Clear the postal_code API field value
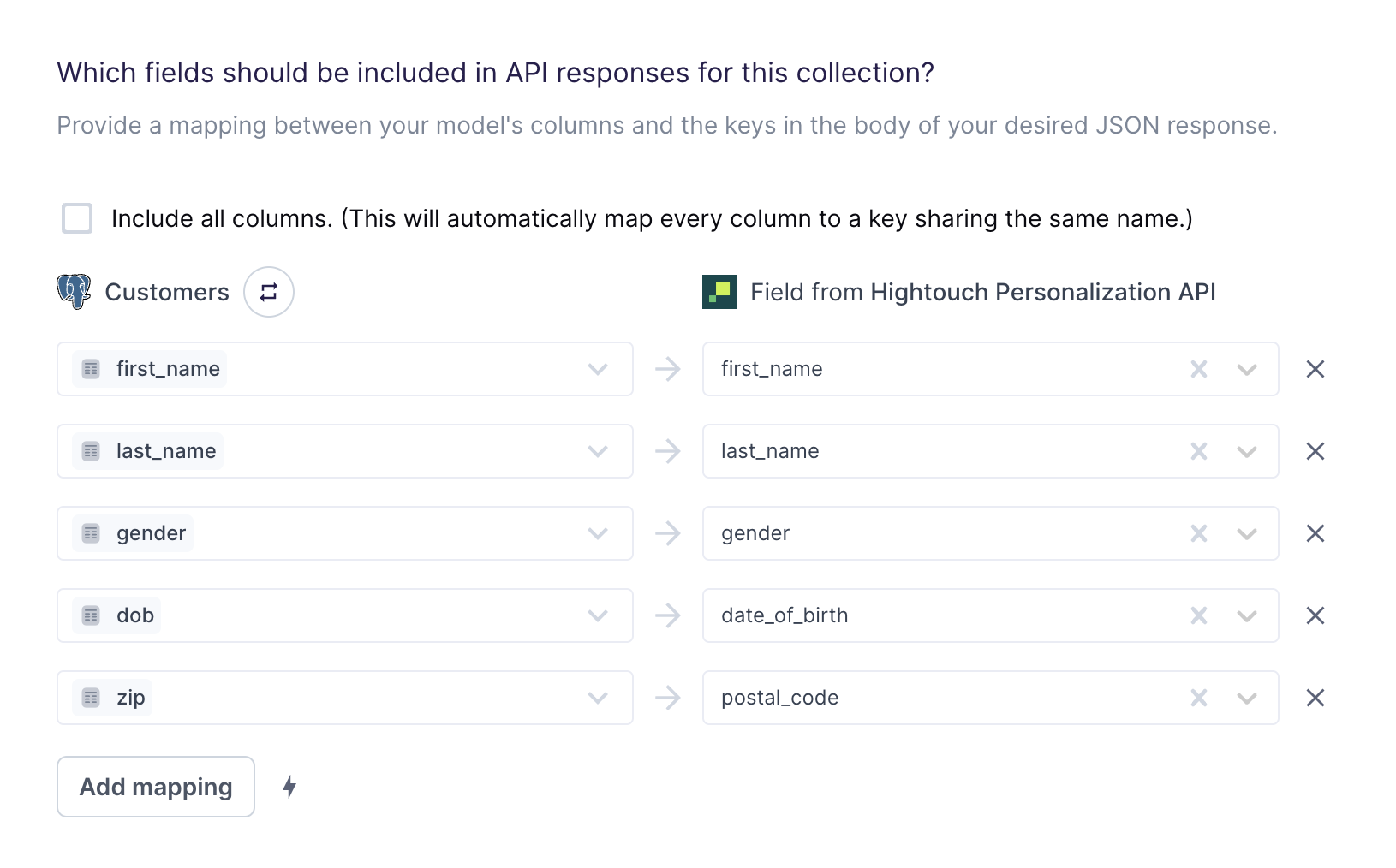The width and height of the screenshot is (1396, 868). coord(1198,697)
